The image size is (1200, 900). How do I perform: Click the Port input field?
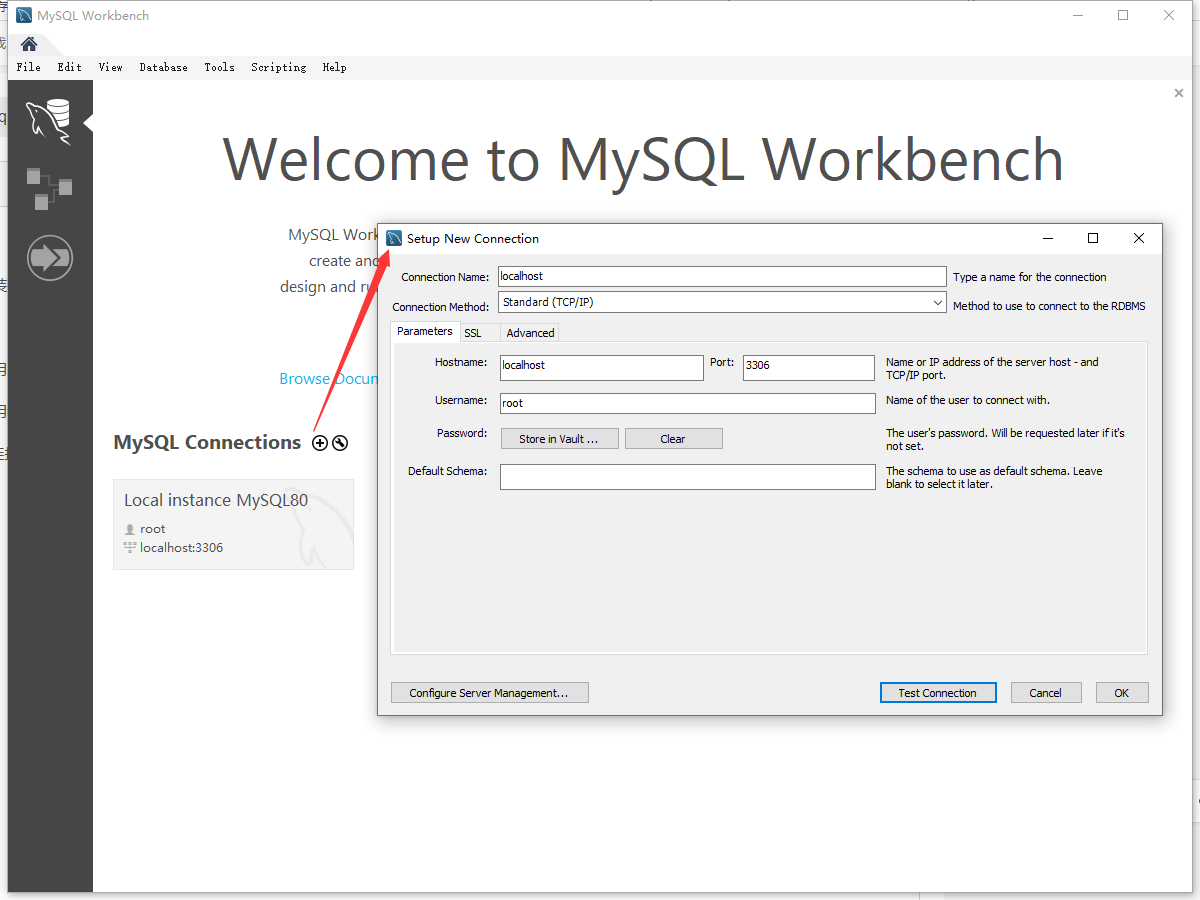click(x=808, y=367)
